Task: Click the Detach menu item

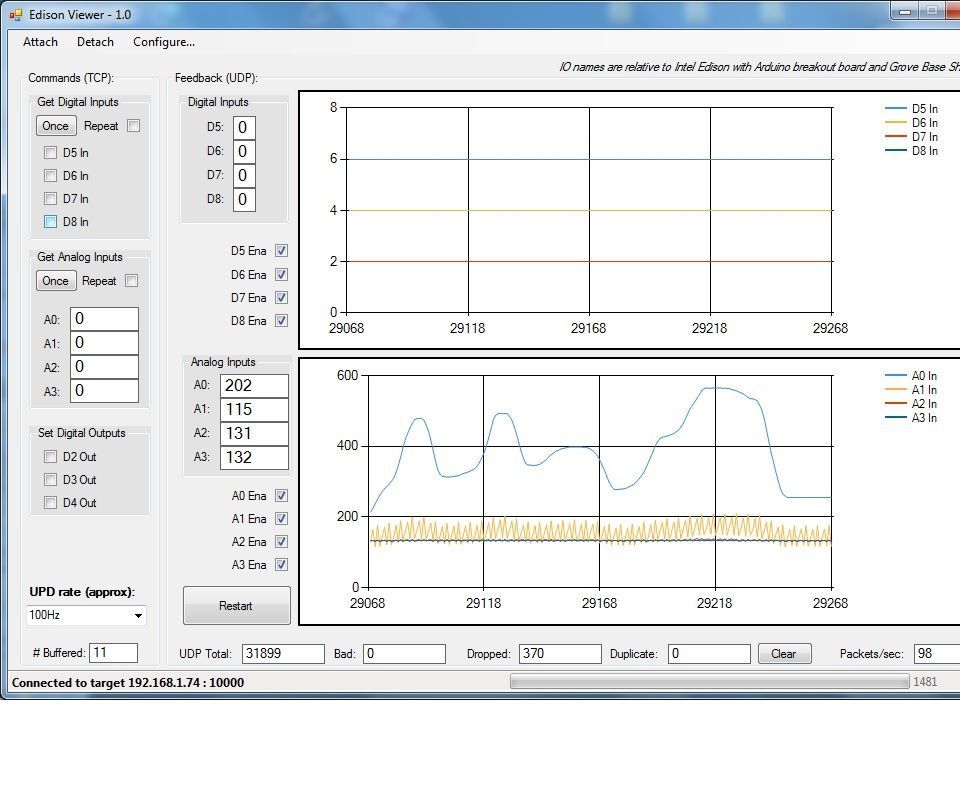Action: coord(95,42)
